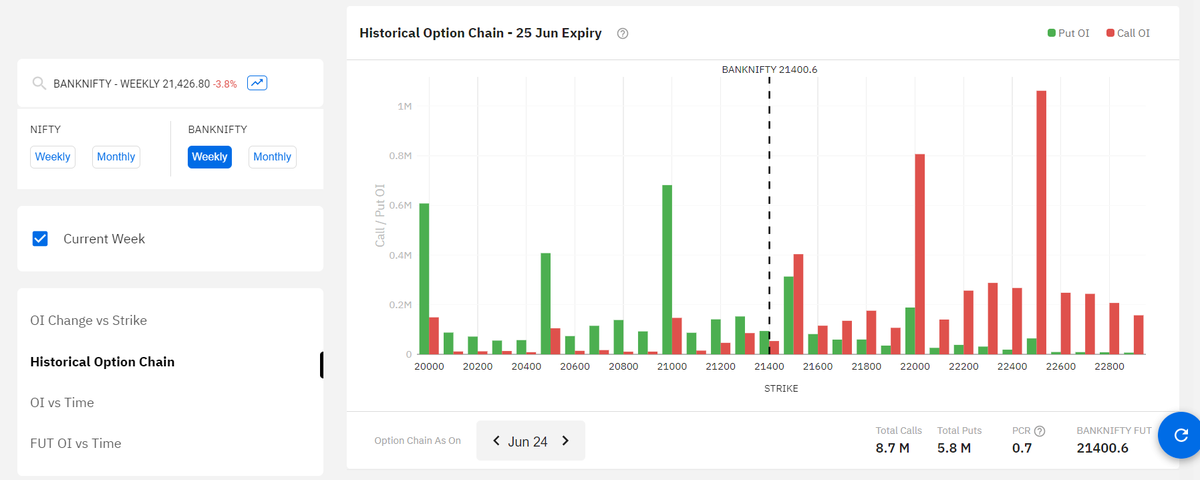
Task: Click the green put bar at 20500
Action: click(x=546, y=303)
